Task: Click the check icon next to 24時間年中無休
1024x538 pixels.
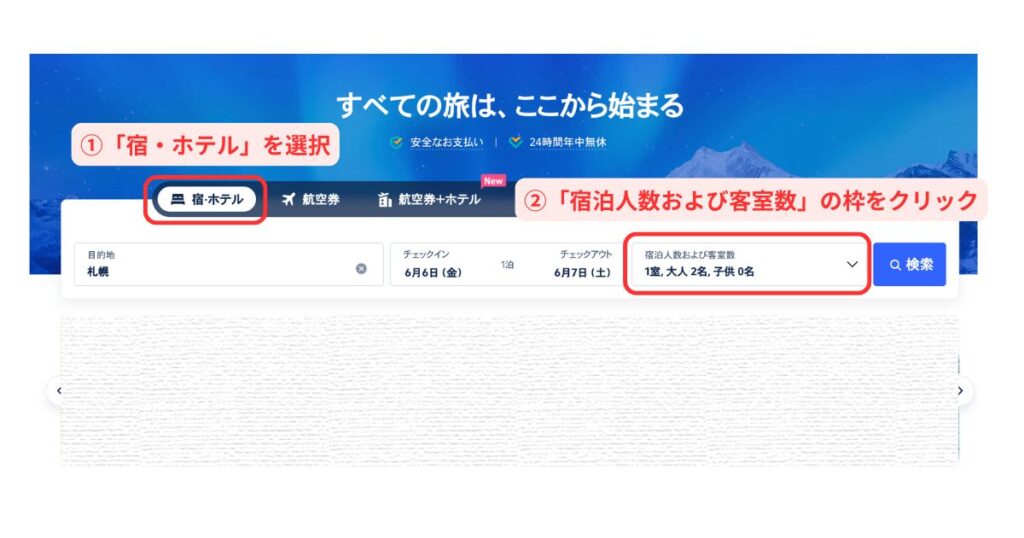Action: point(516,142)
